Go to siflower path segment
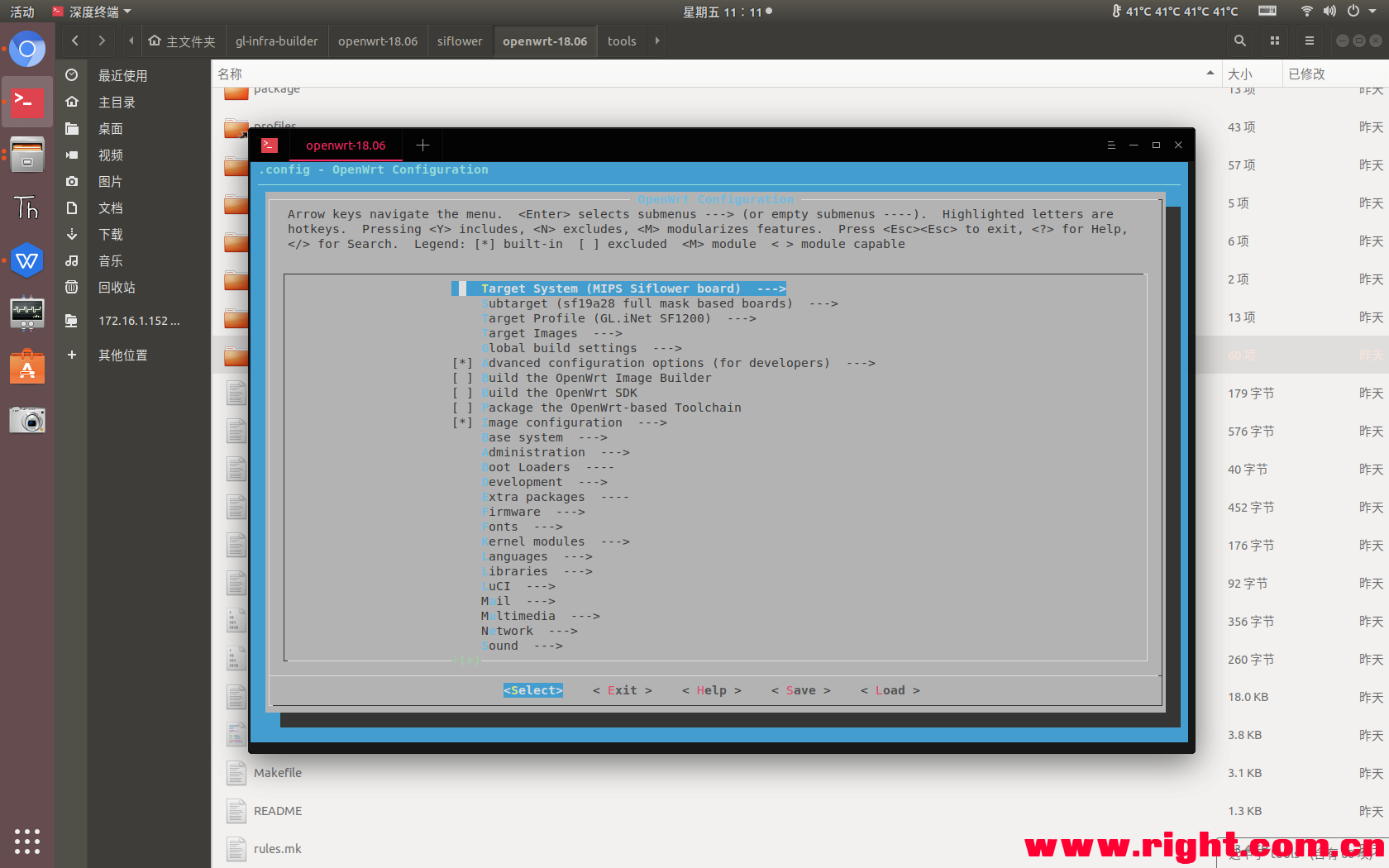Viewport: 1389px width, 868px height. [460, 41]
